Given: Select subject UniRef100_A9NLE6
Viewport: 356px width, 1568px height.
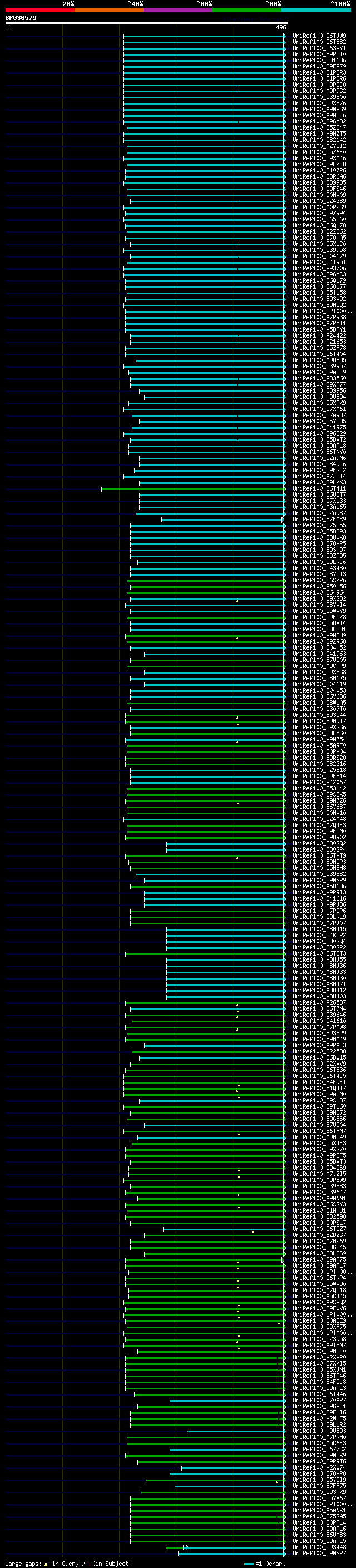Looking at the screenshot, I should [319, 115].
